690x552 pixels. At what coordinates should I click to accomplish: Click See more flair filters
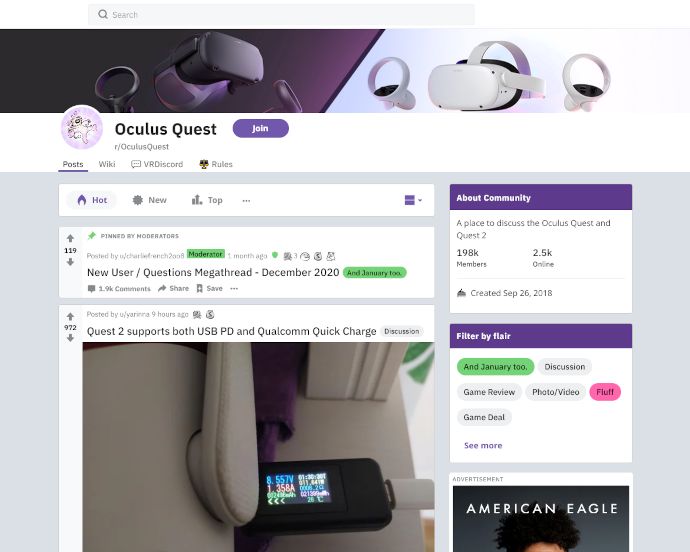click(x=483, y=445)
